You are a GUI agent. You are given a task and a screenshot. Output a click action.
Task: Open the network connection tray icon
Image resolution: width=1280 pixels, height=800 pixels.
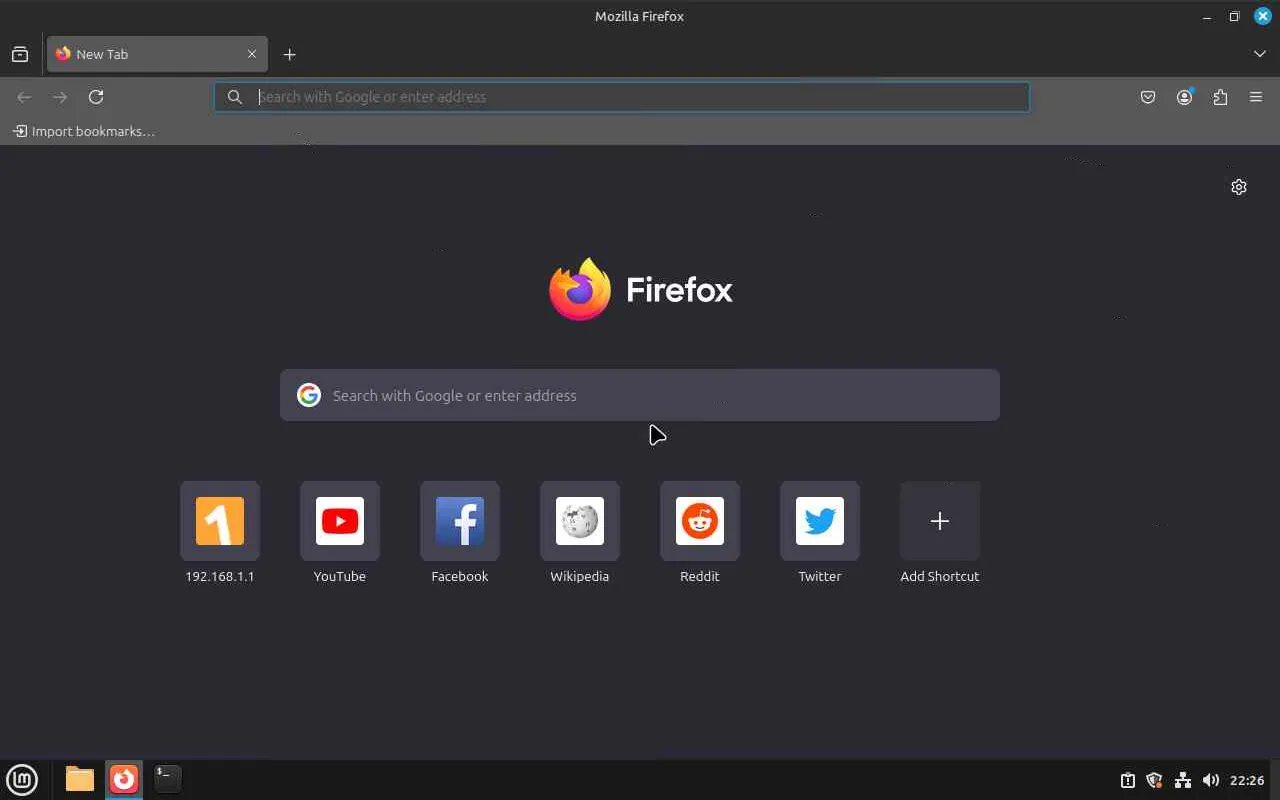(1183, 780)
